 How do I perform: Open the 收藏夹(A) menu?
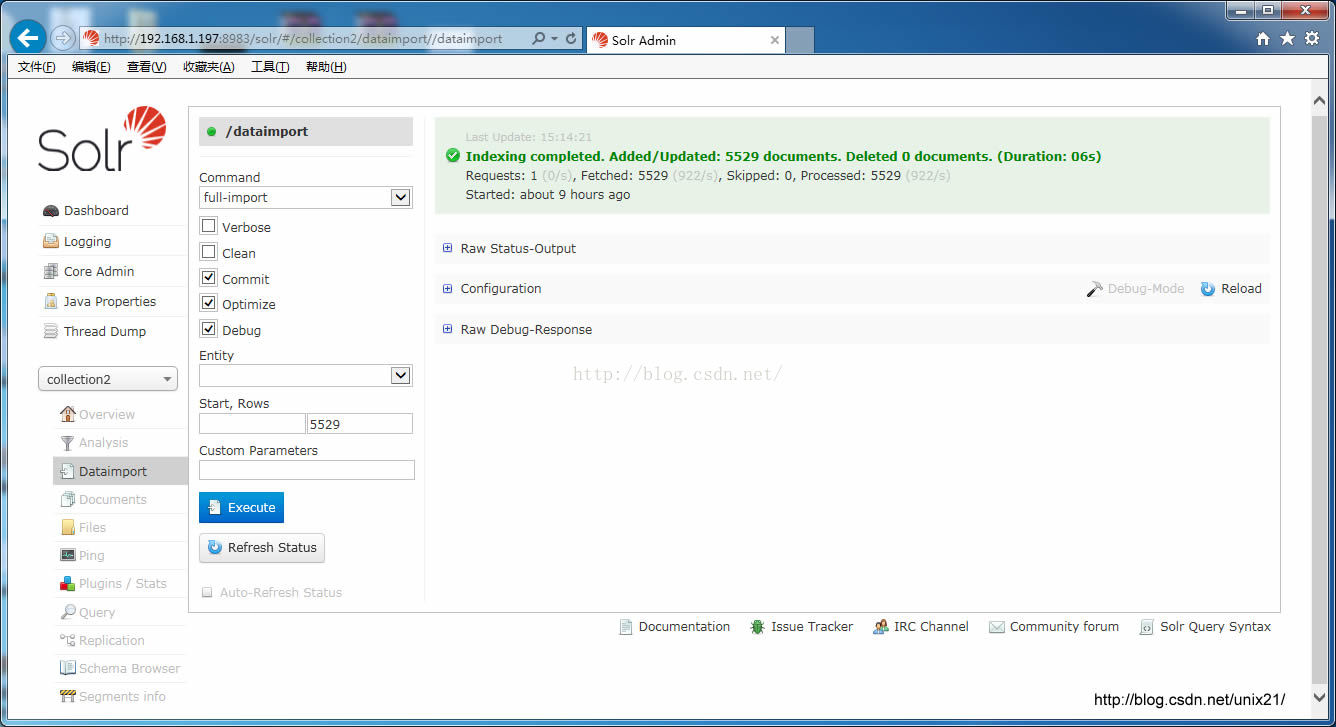(x=208, y=67)
